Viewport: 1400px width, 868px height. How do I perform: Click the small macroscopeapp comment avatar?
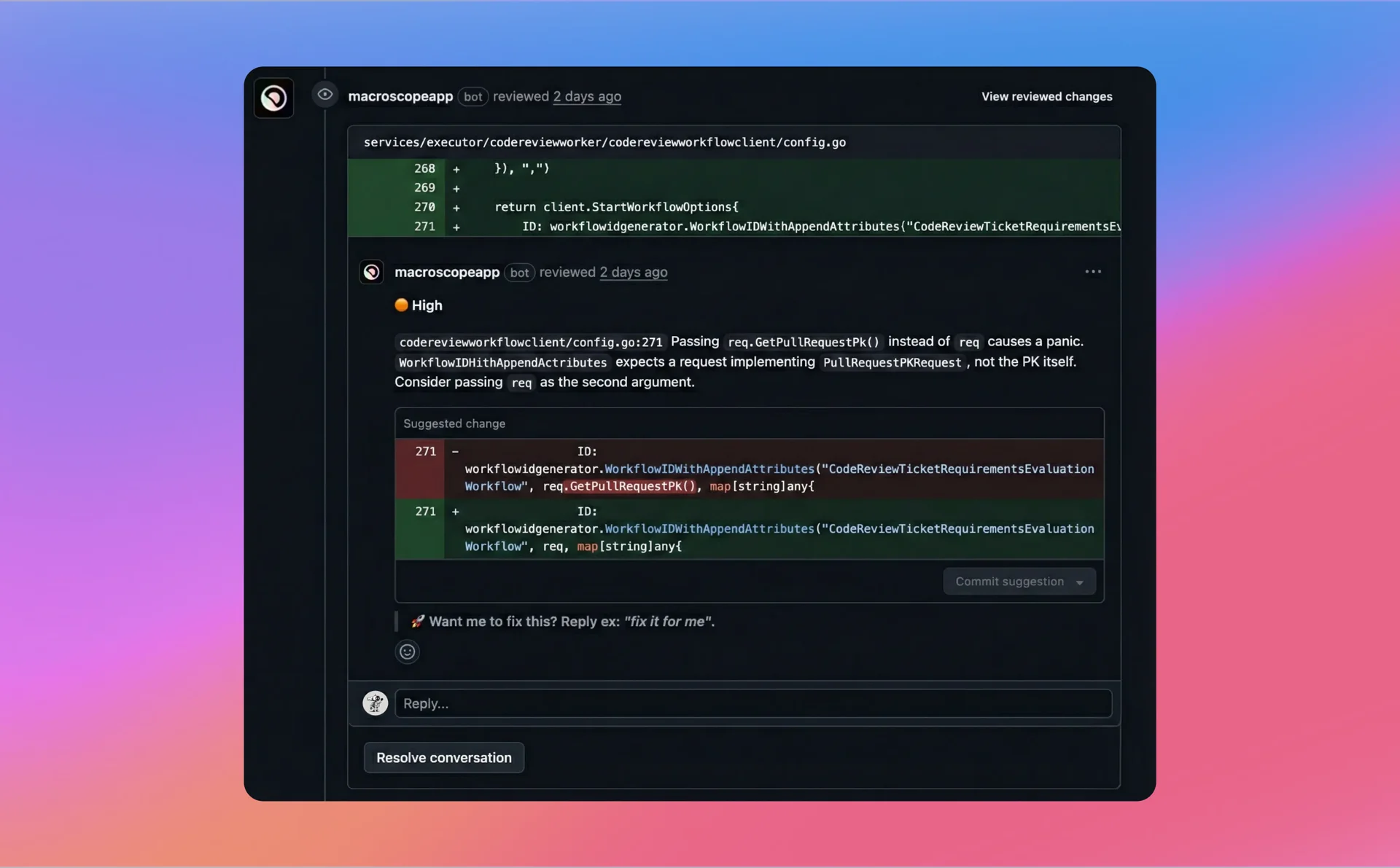pyautogui.click(x=372, y=272)
